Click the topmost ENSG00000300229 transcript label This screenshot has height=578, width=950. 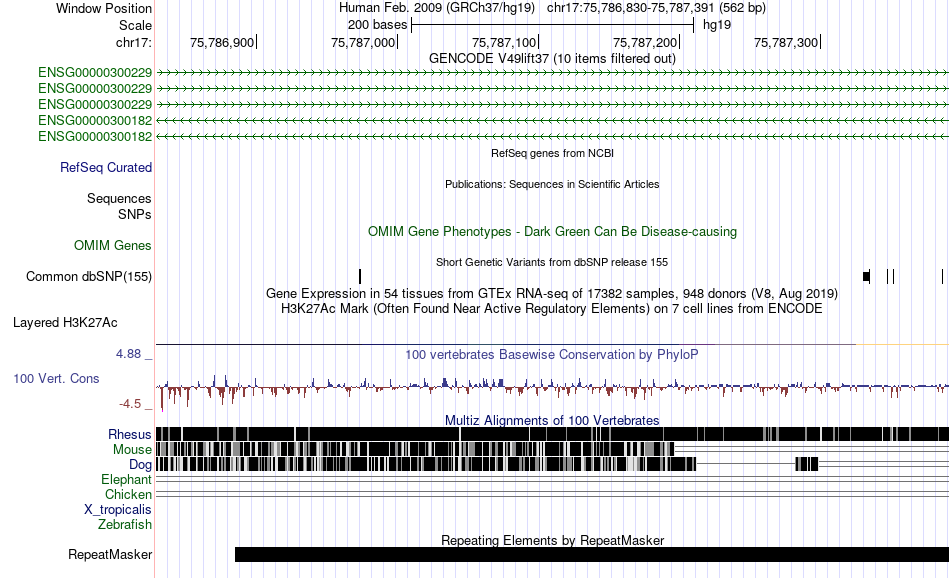click(95, 73)
